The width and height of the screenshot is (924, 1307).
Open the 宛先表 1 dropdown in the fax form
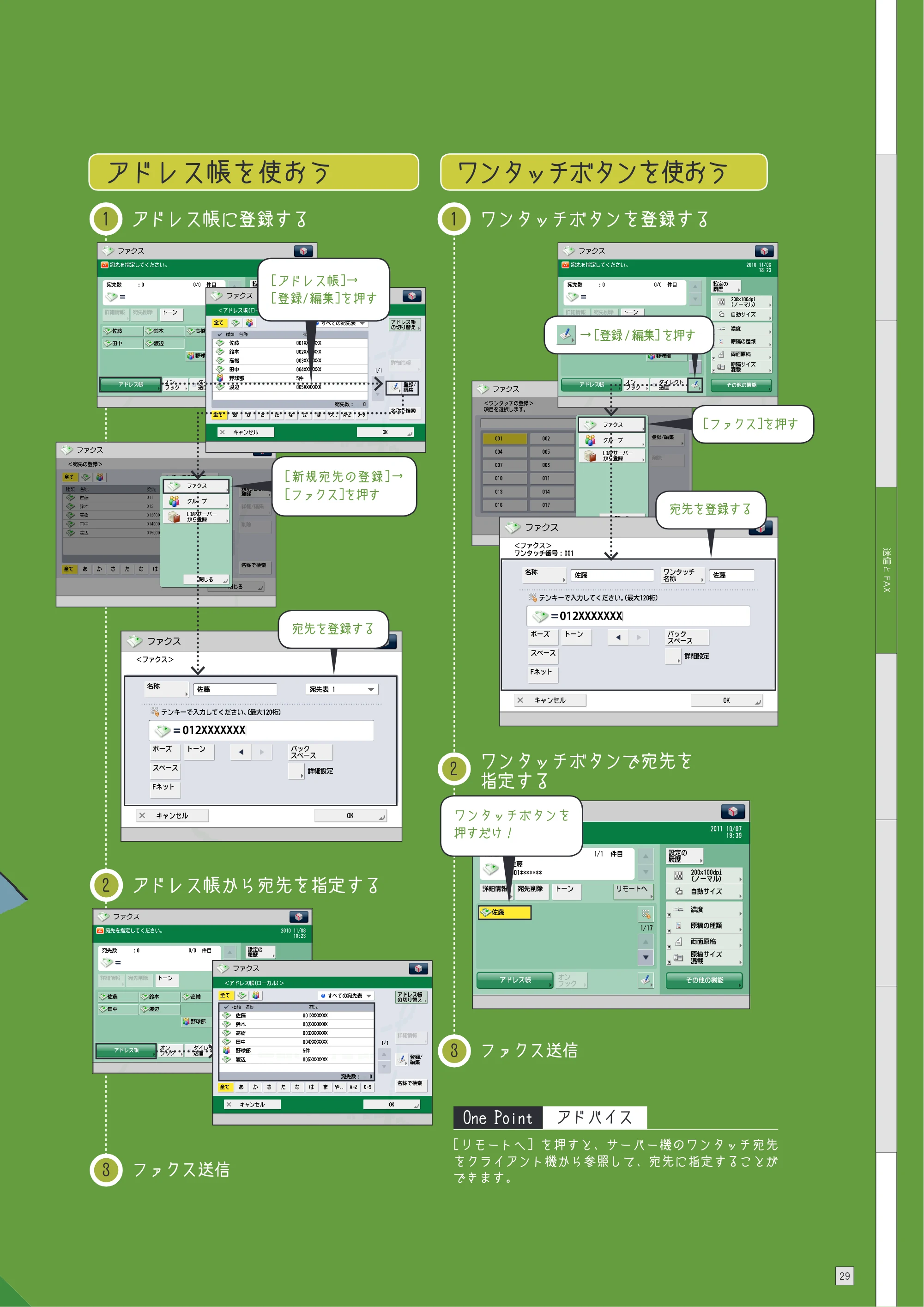pos(342,689)
